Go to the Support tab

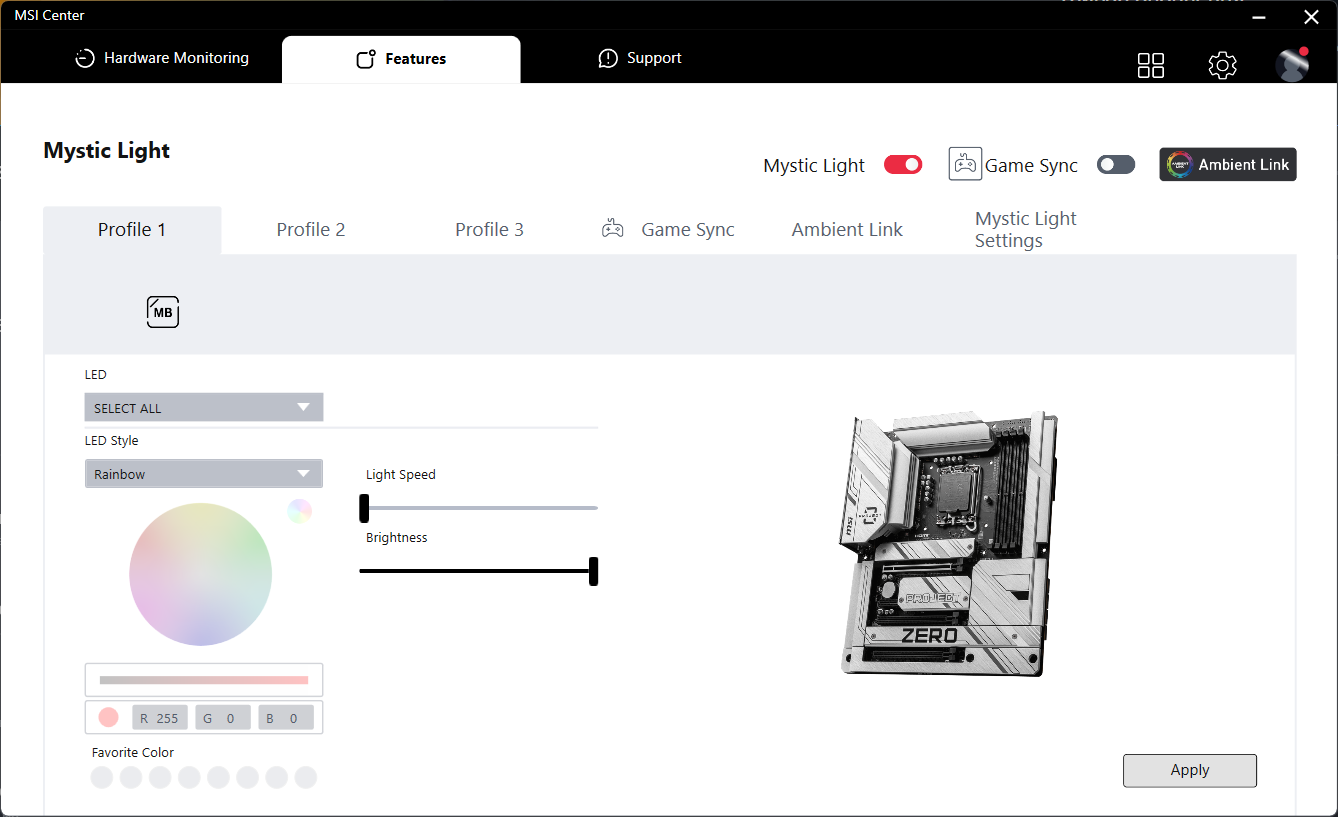640,58
